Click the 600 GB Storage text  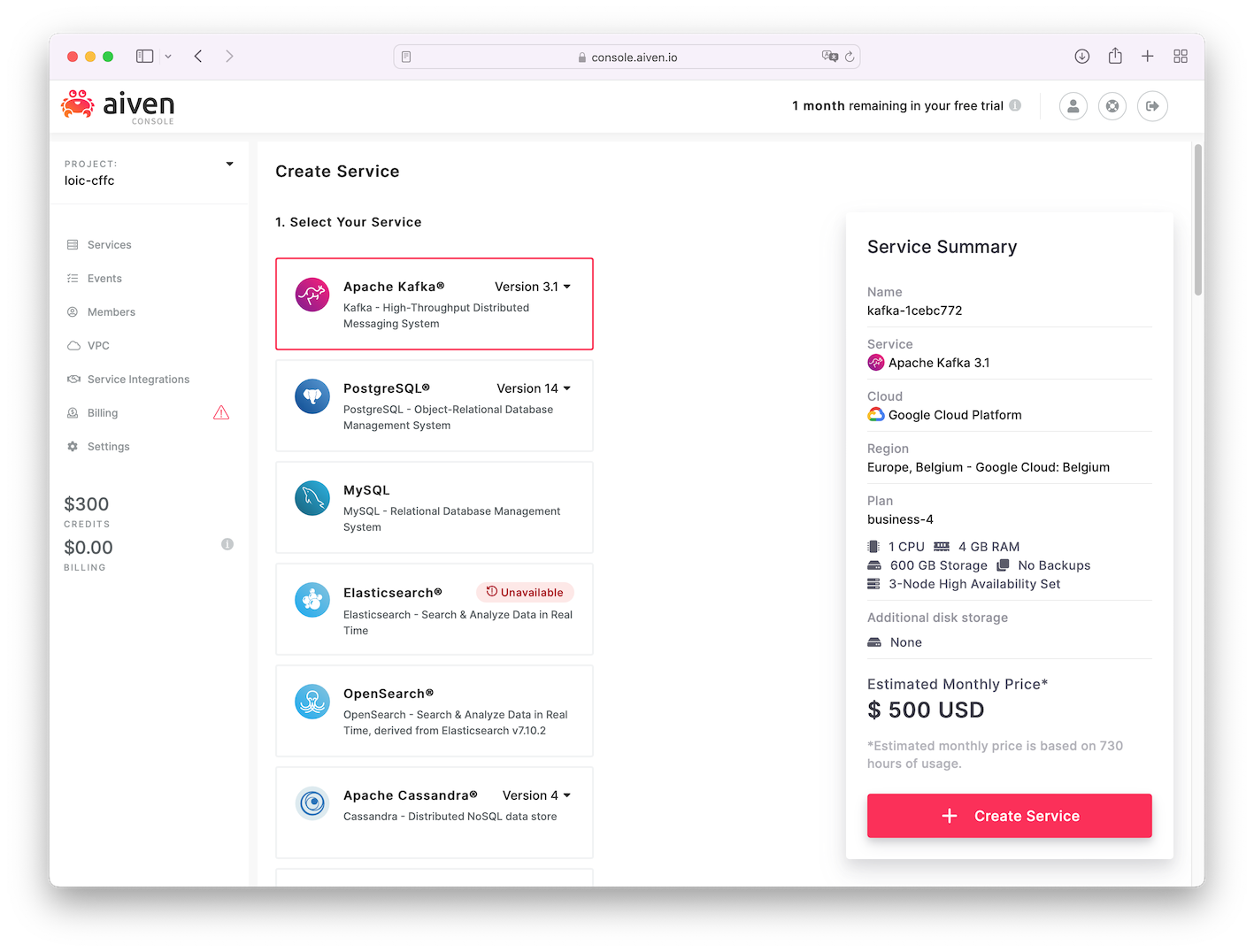(939, 565)
